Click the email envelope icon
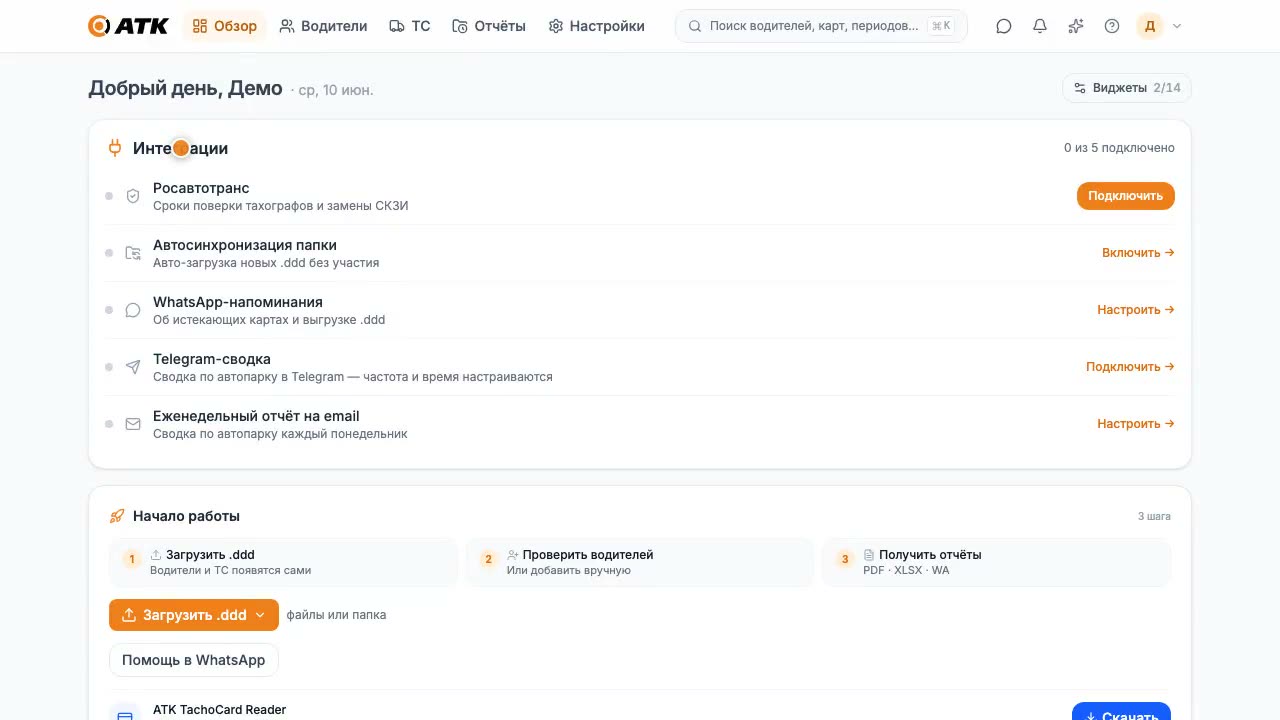This screenshot has width=1280, height=720. pos(133,424)
